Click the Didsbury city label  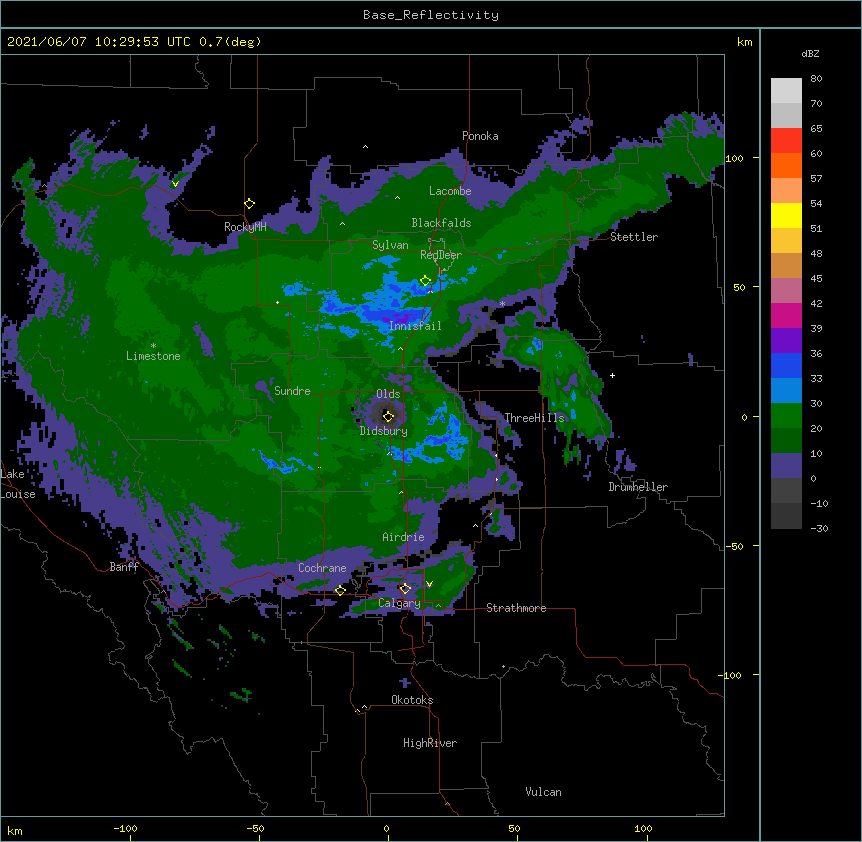pyautogui.click(x=384, y=431)
